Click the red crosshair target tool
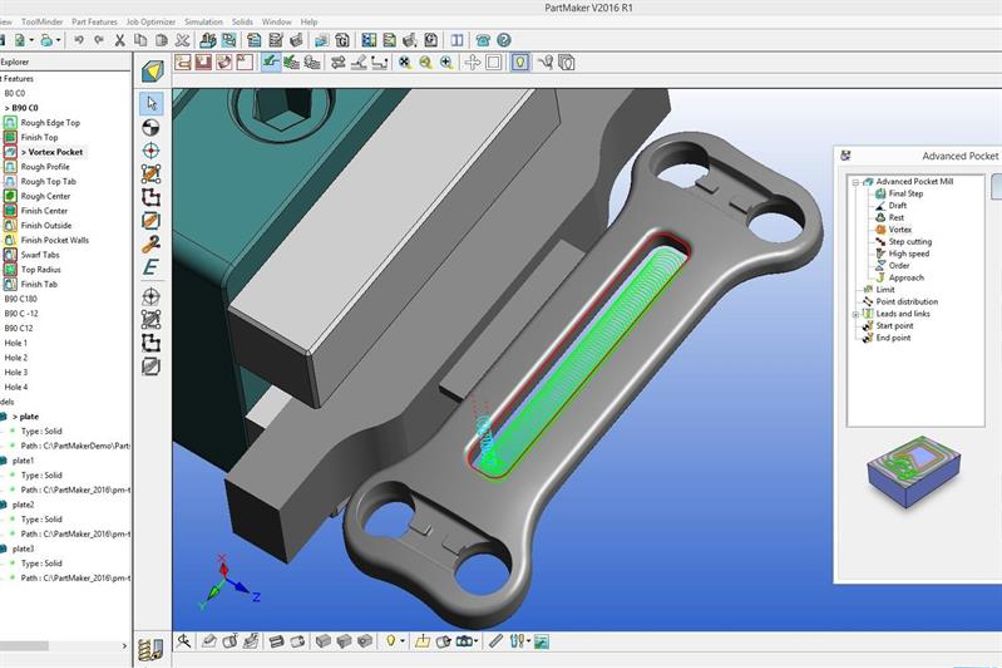 151,151
